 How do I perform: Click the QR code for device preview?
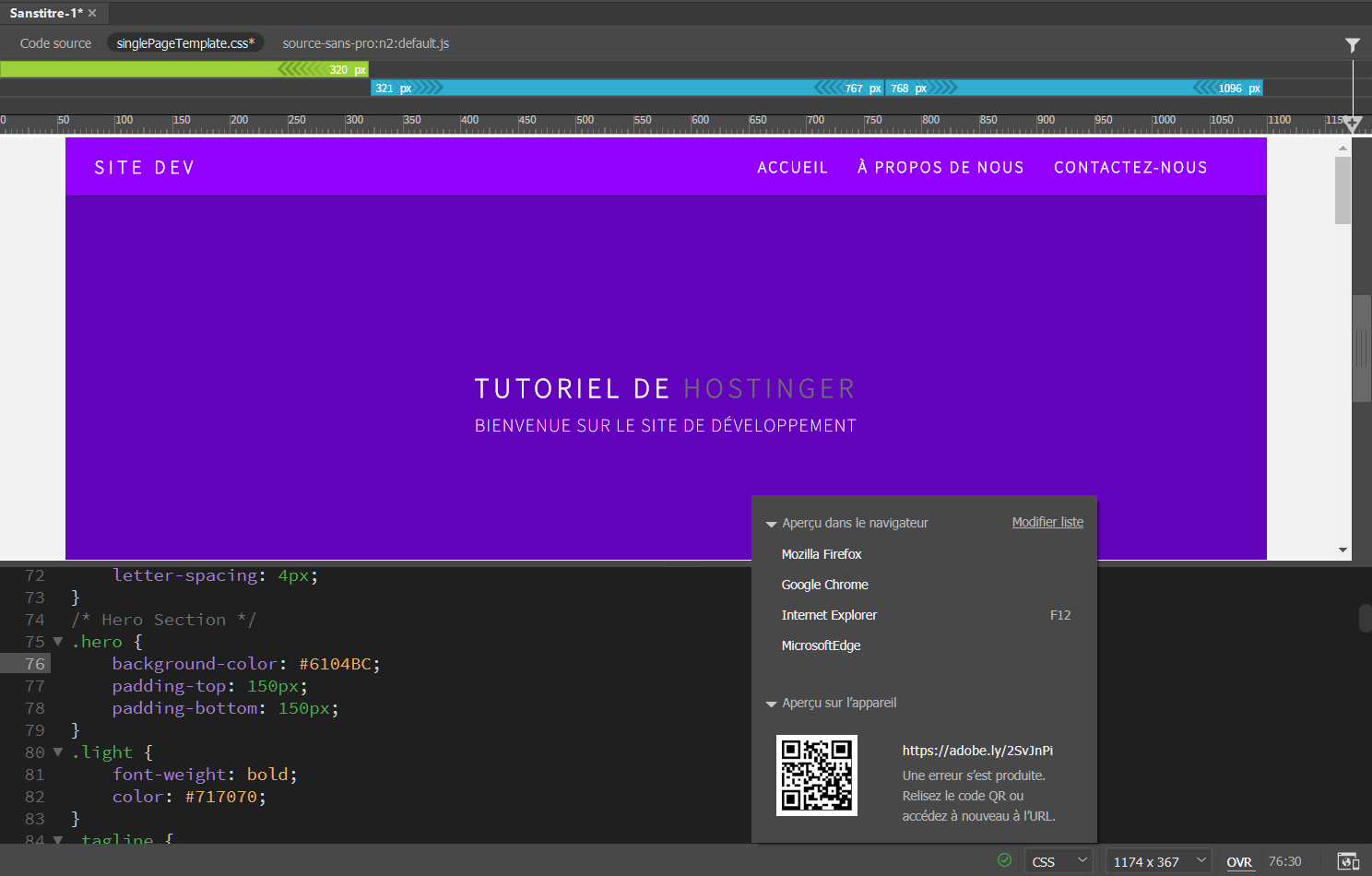[816, 775]
